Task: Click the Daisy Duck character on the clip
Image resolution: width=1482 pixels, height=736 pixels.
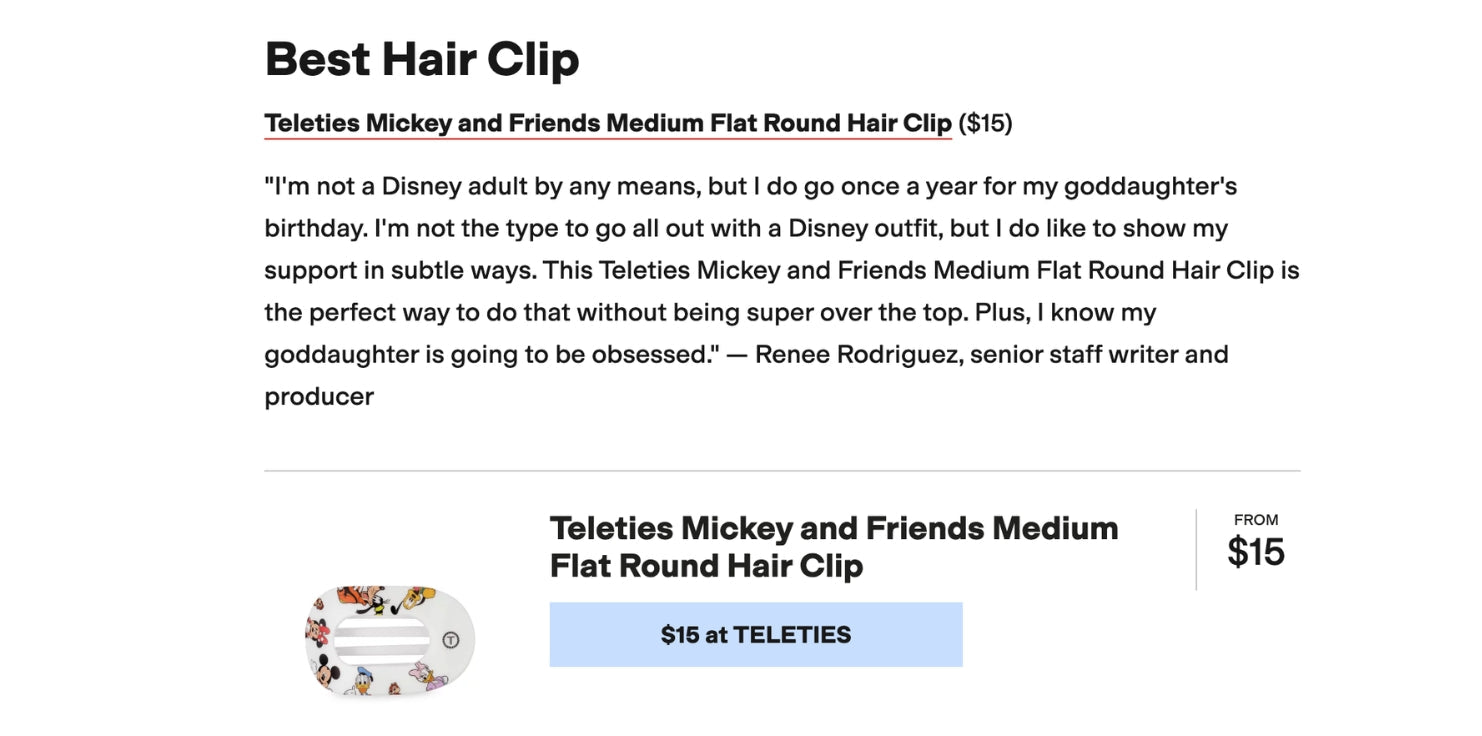Action: click(x=424, y=675)
